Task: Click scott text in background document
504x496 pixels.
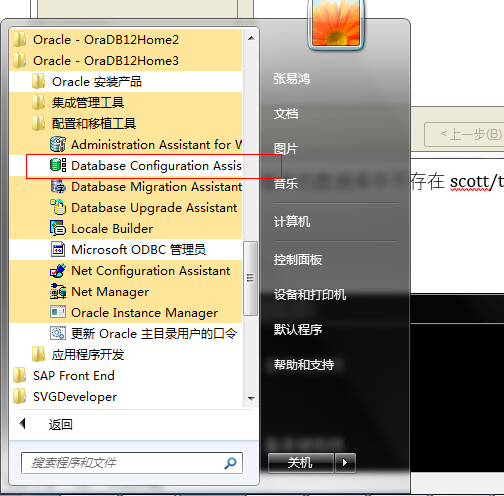Action: click(470, 182)
